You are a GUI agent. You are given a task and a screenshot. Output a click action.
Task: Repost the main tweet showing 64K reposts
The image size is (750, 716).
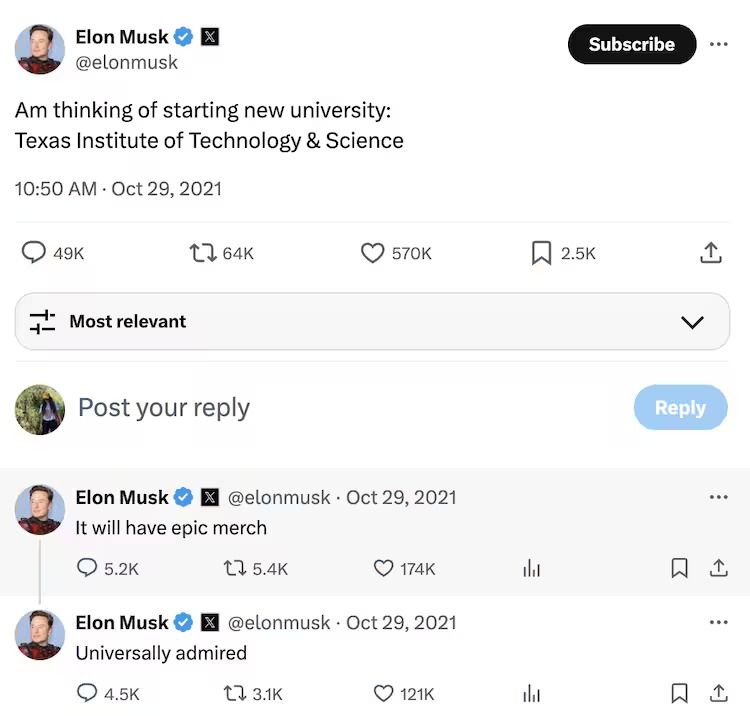[203, 253]
